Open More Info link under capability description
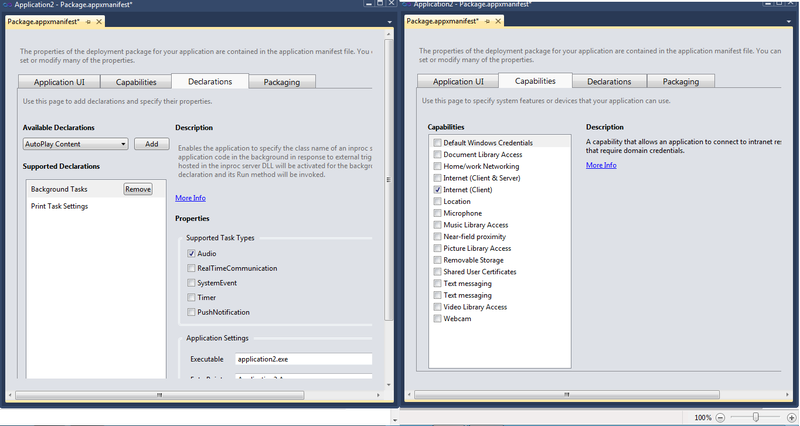The height and width of the screenshot is (426, 800). [x=601, y=165]
